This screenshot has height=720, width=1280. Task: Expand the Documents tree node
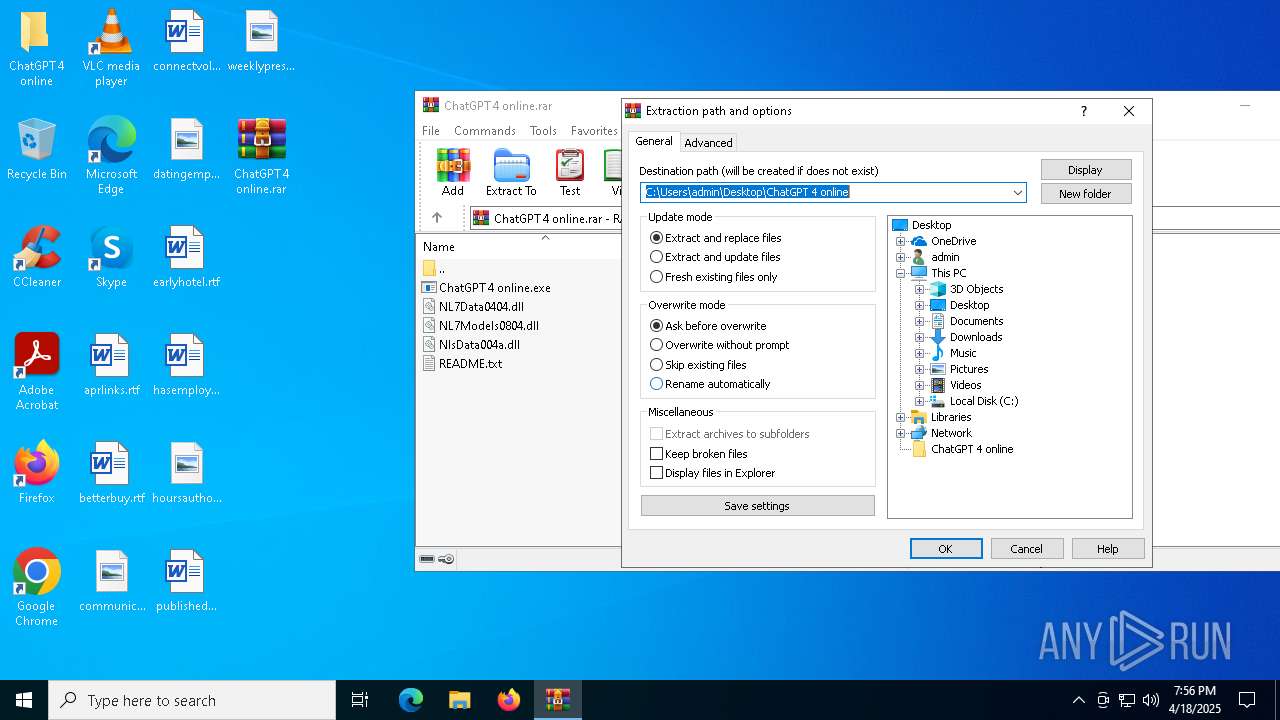[x=919, y=321]
